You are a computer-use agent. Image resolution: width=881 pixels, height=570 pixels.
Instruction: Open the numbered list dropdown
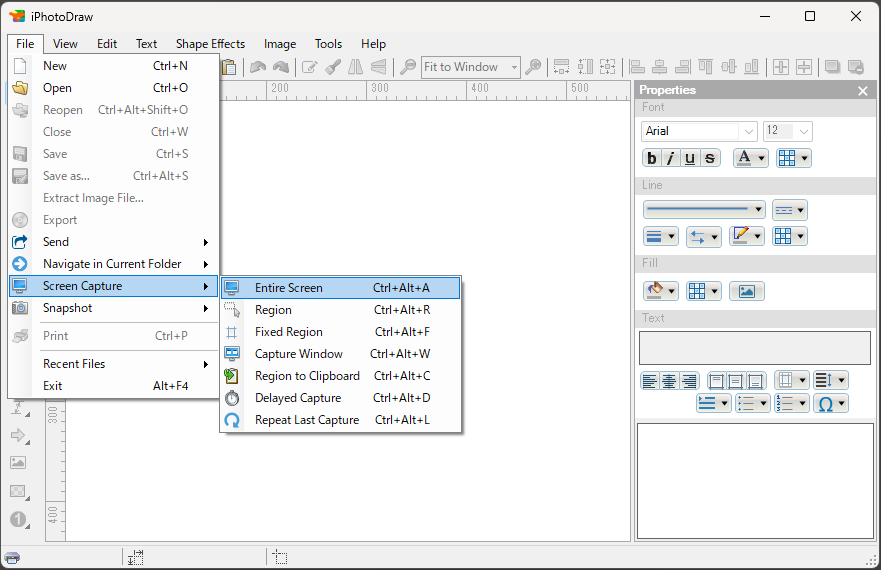point(792,403)
